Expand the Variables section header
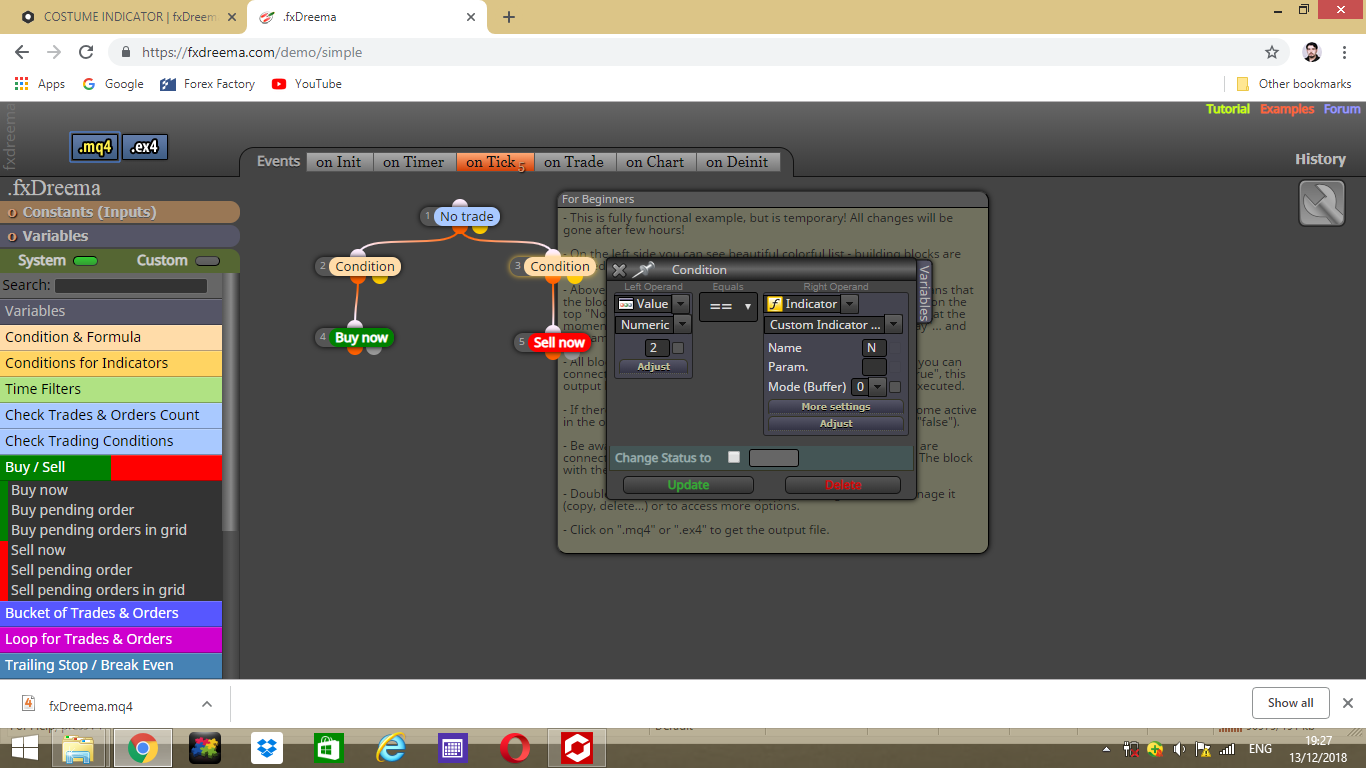Image resolution: width=1366 pixels, height=768 pixels. point(120,236)
